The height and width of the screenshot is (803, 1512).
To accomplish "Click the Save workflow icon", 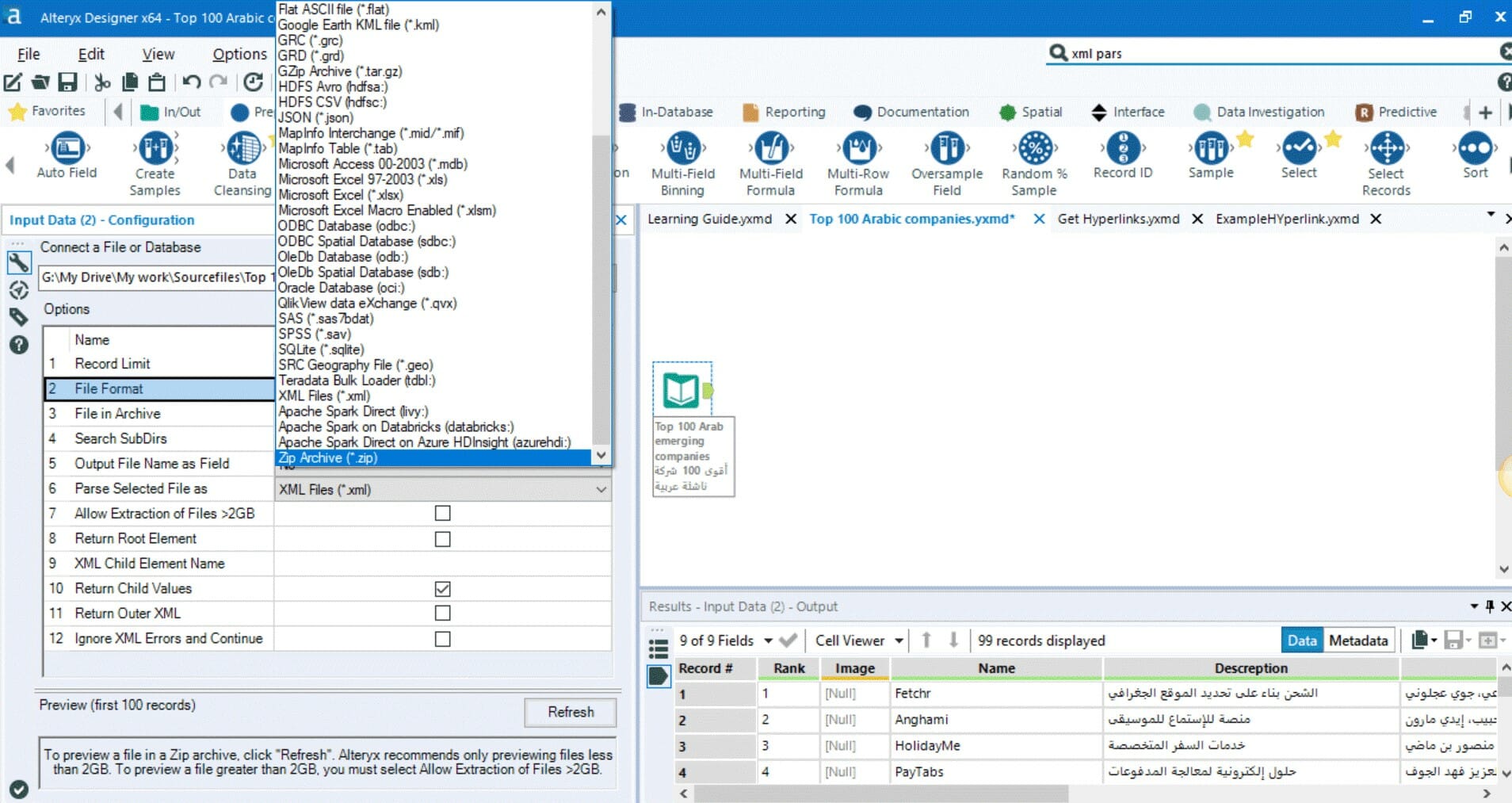I will pos(68,82).
